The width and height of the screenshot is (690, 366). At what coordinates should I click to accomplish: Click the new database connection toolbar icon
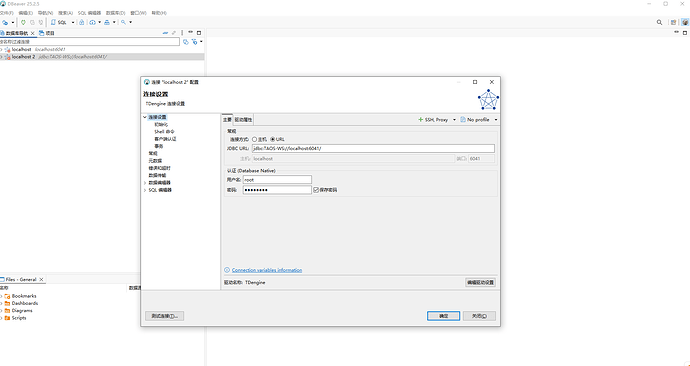coord(5,22)
